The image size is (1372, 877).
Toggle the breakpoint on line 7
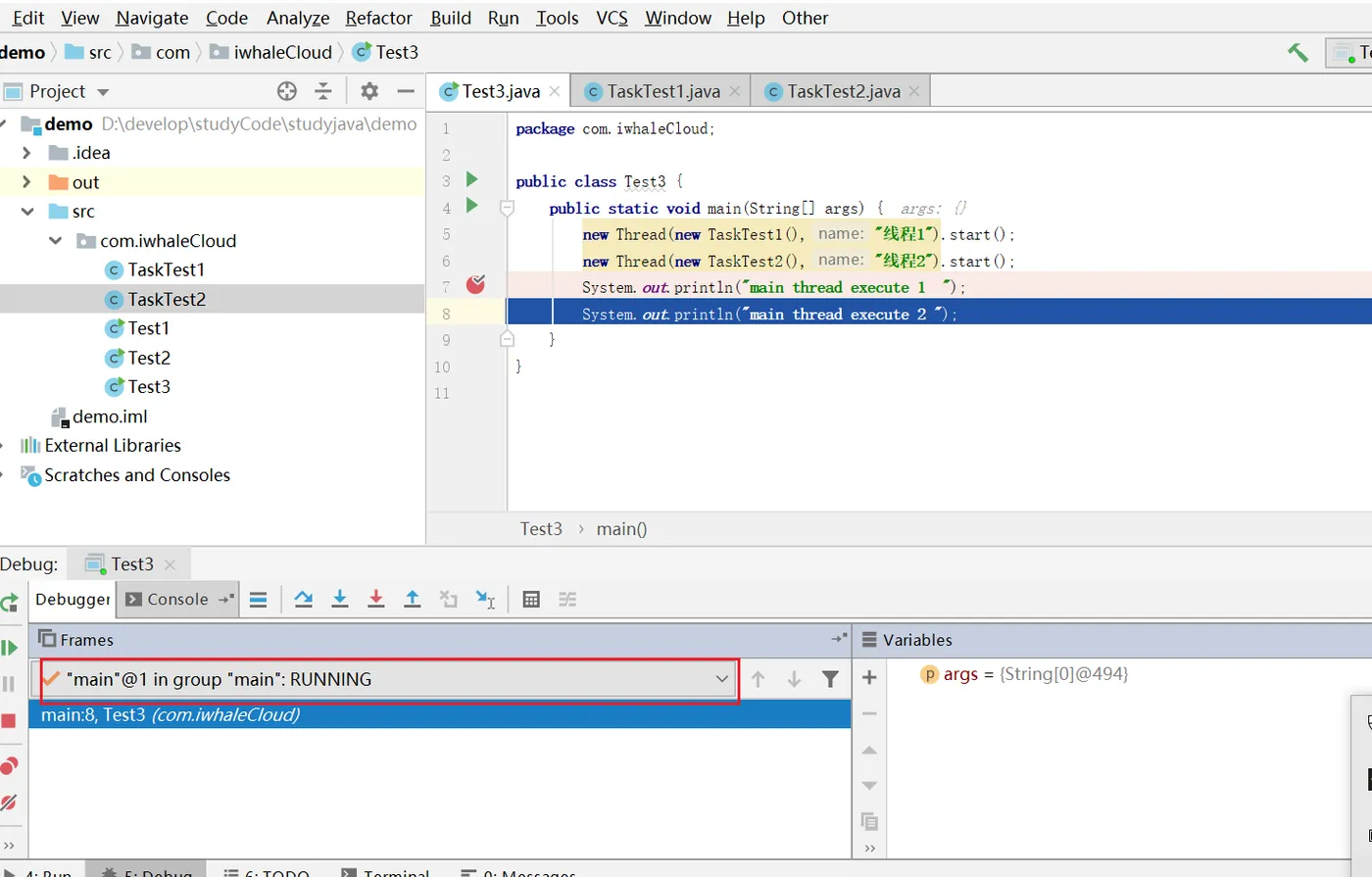(475, 285)
